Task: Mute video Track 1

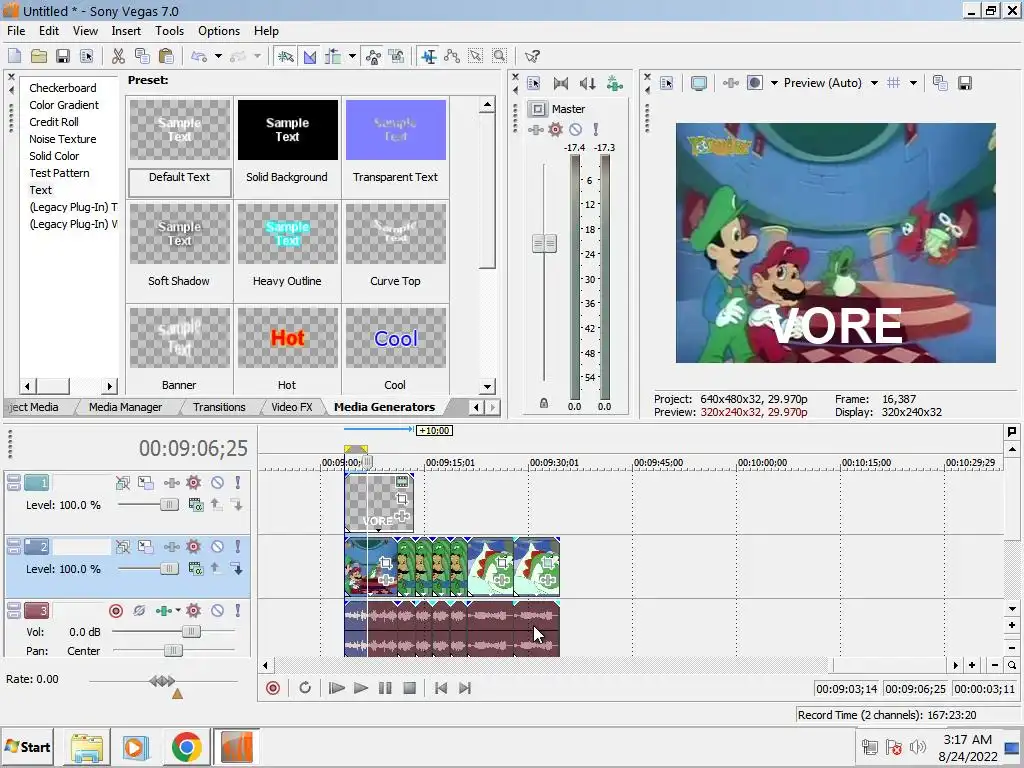Action: click(217, 483)
